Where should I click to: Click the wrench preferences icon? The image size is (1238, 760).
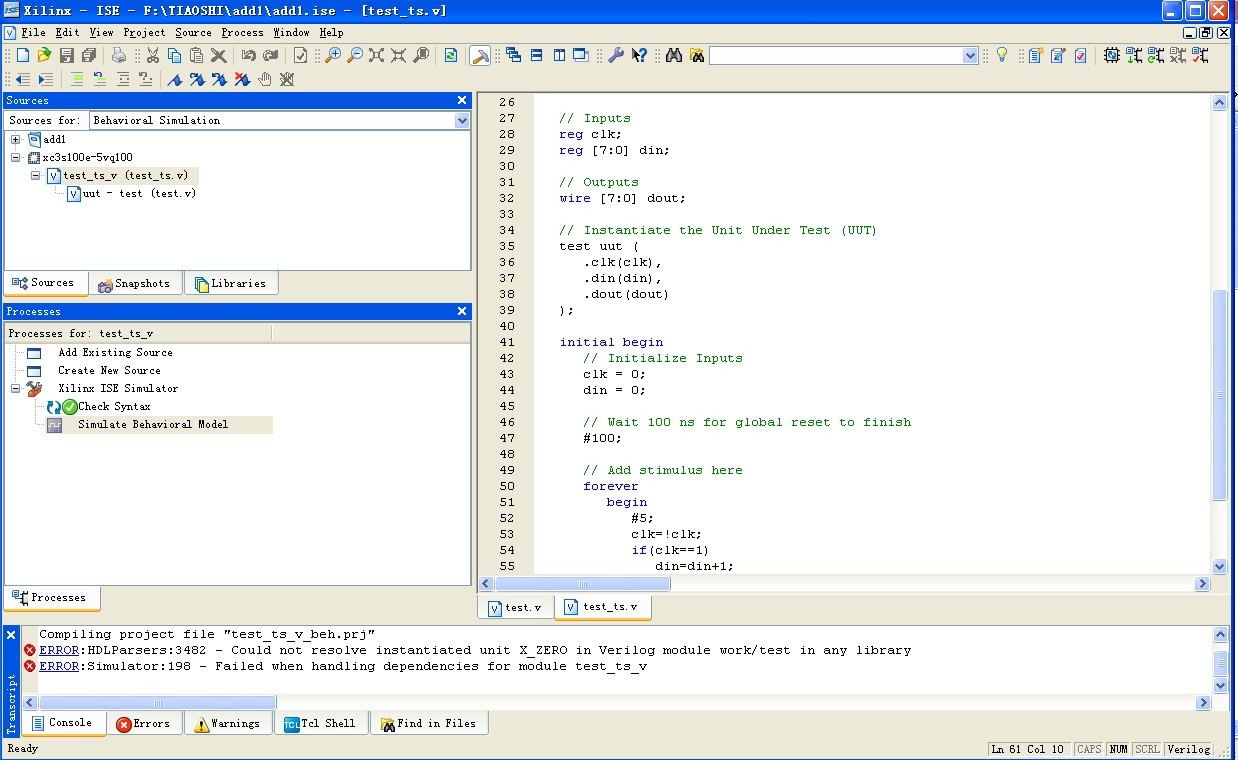click(616, 56)
